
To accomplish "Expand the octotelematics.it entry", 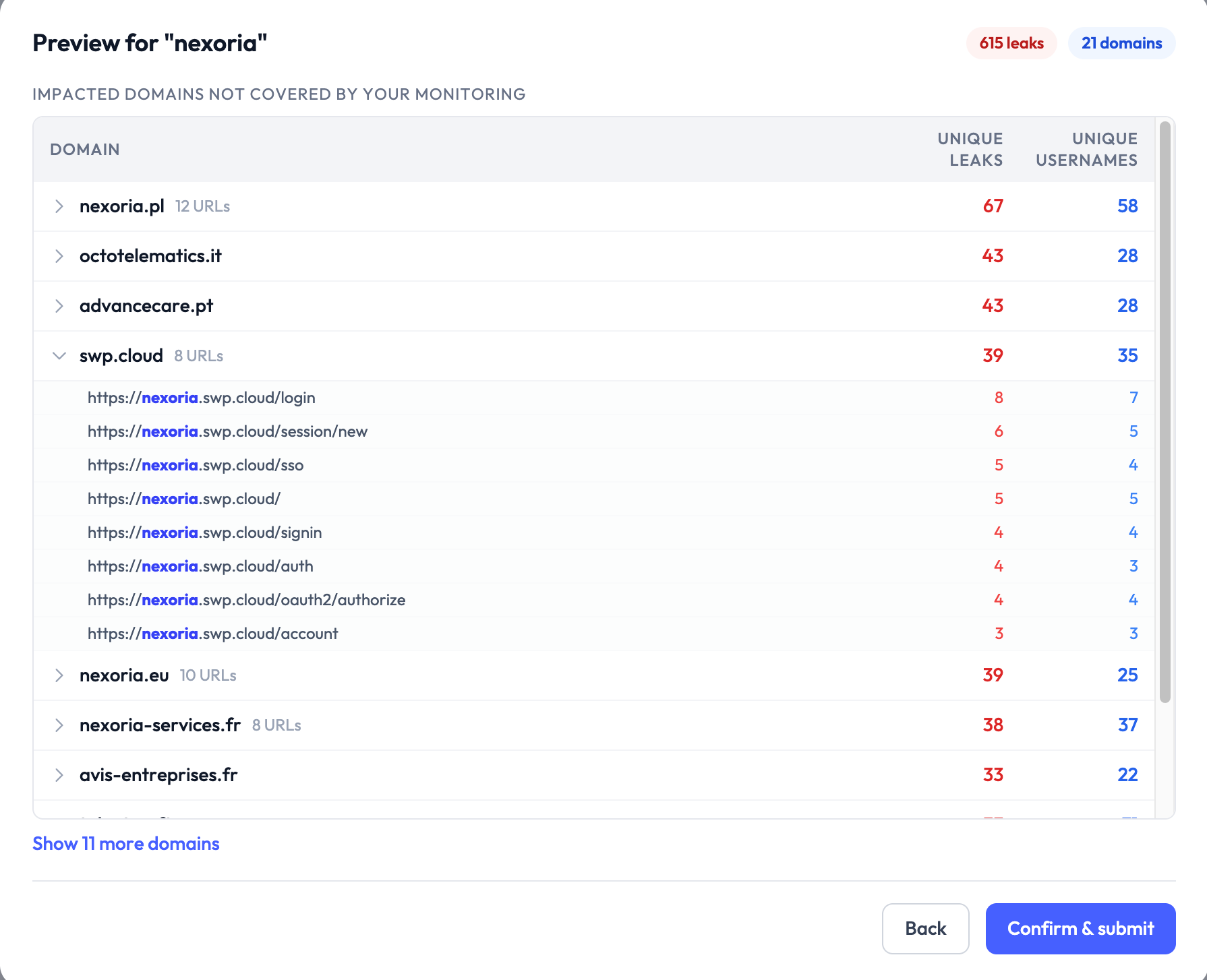I will 59,256.
